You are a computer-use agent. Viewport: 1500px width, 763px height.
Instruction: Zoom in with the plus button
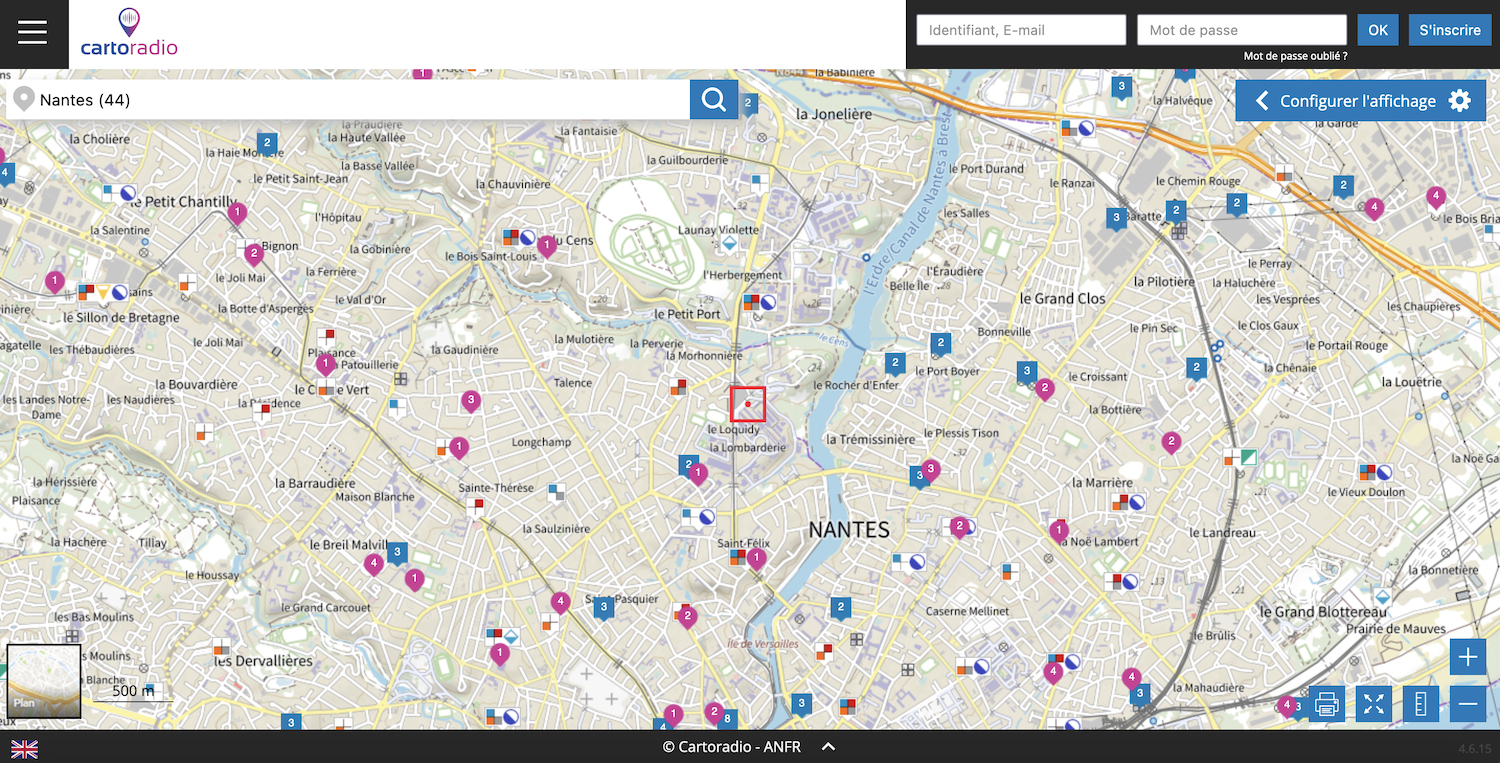tap(1467, 657)
